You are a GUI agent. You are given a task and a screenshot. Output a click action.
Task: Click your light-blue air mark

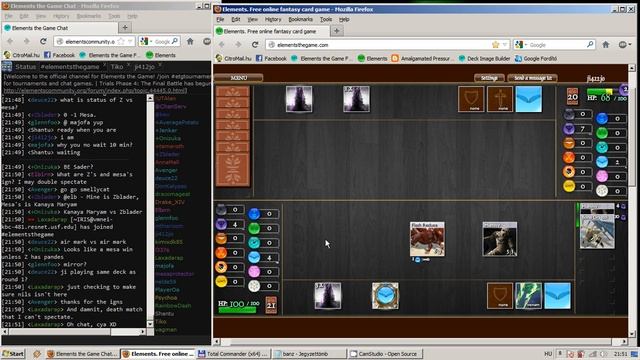pos(558,296)
